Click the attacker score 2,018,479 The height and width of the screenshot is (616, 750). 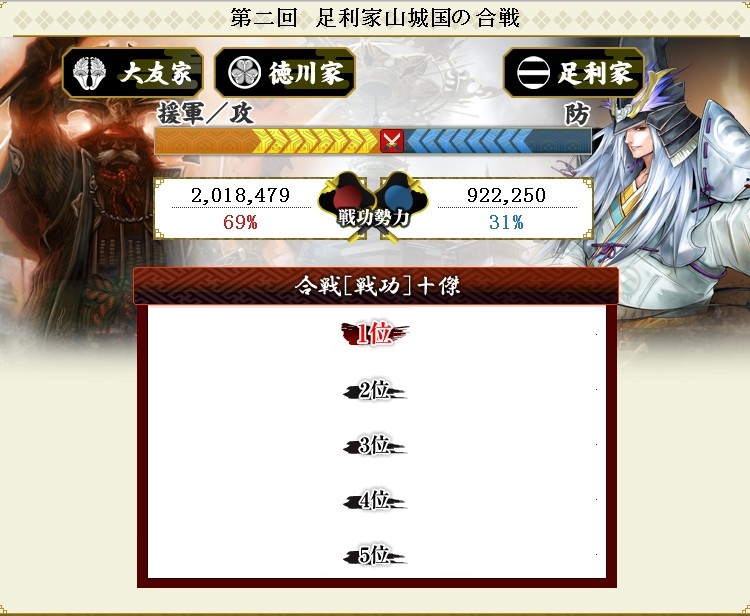pyautogui.click(x=241, y=195)
